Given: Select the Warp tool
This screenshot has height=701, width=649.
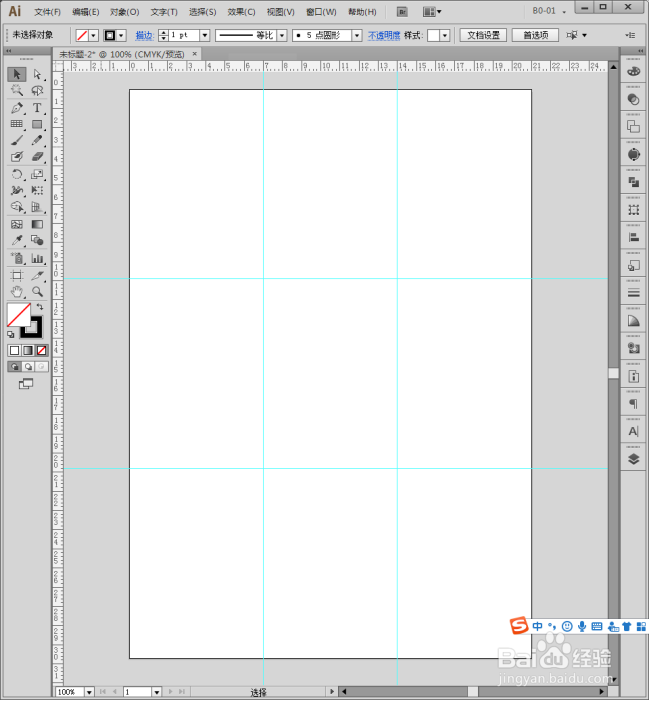Looking at the screenshot, I should click(x=17, y=190).
